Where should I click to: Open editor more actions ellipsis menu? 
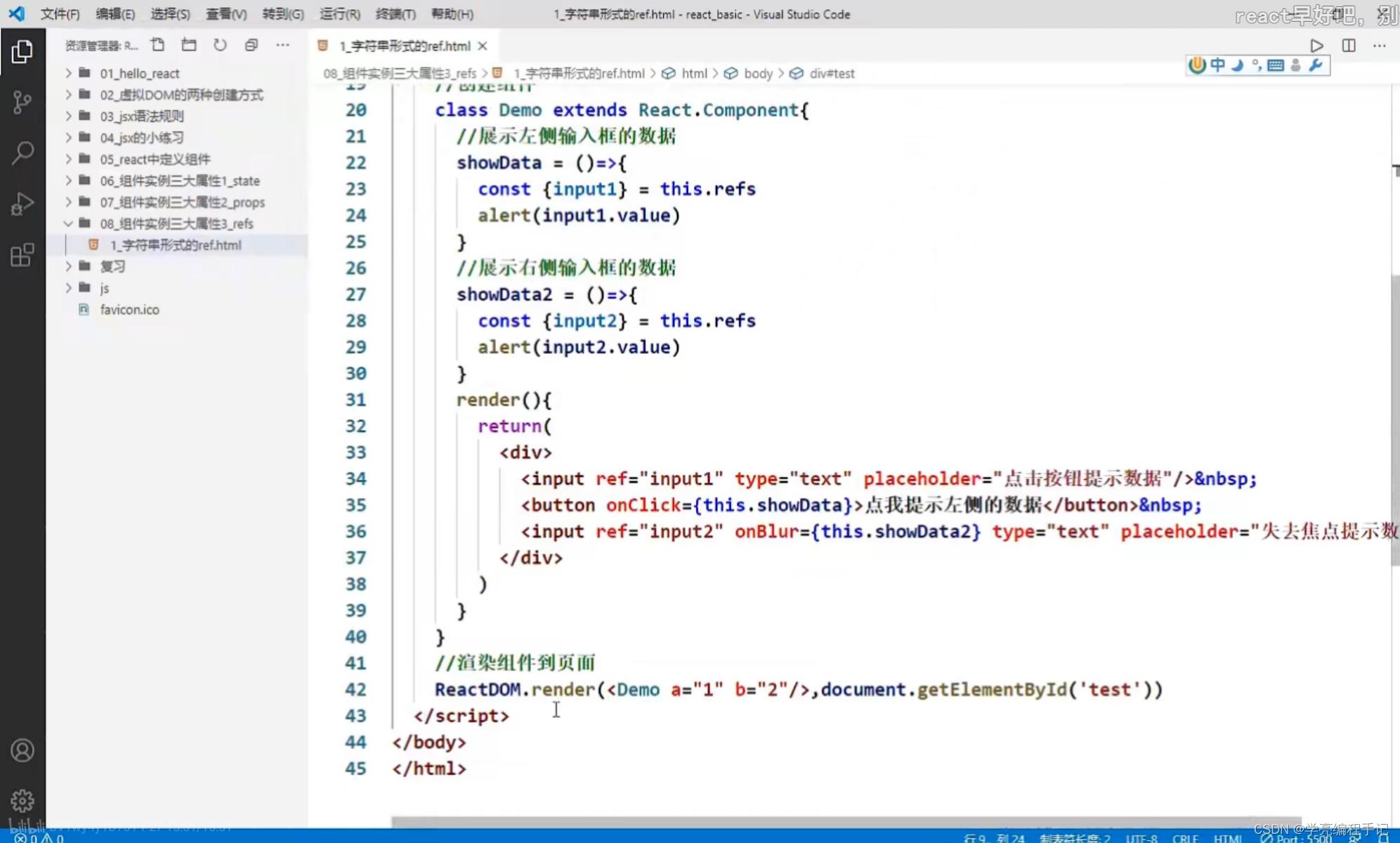coord(1380,46)
